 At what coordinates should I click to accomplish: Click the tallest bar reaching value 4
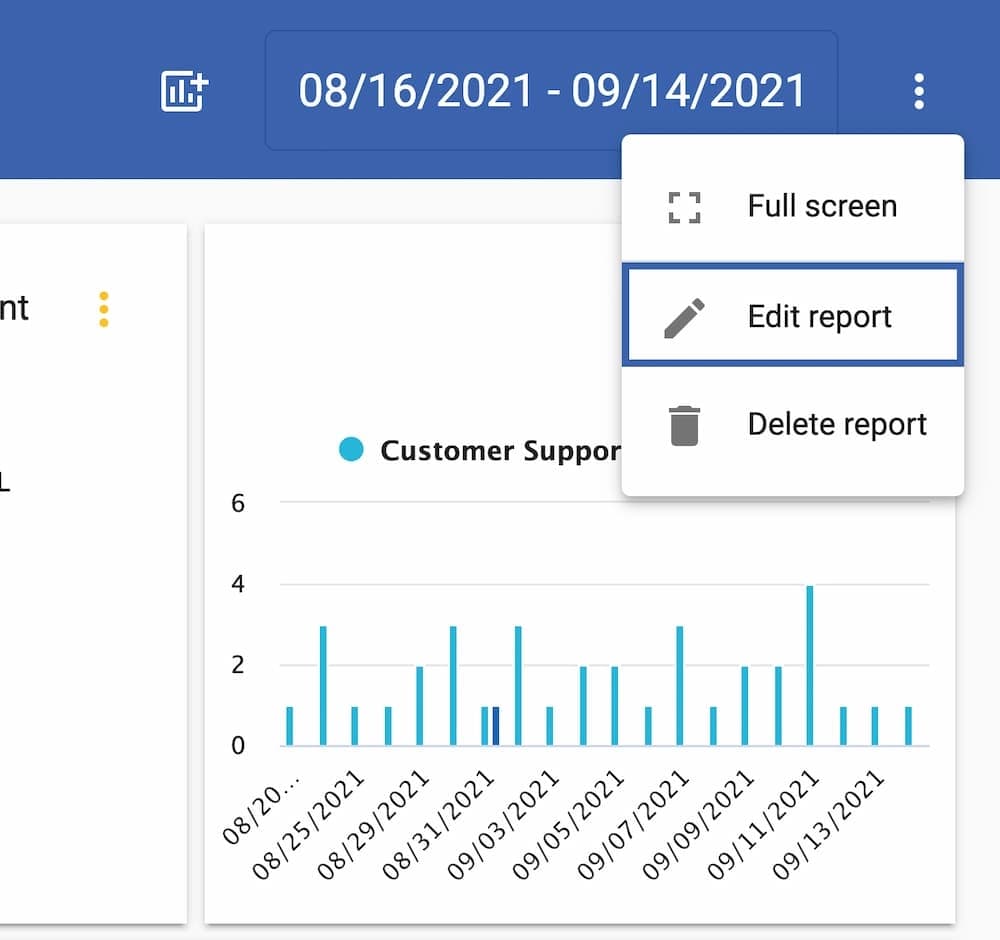click(809, 665)
